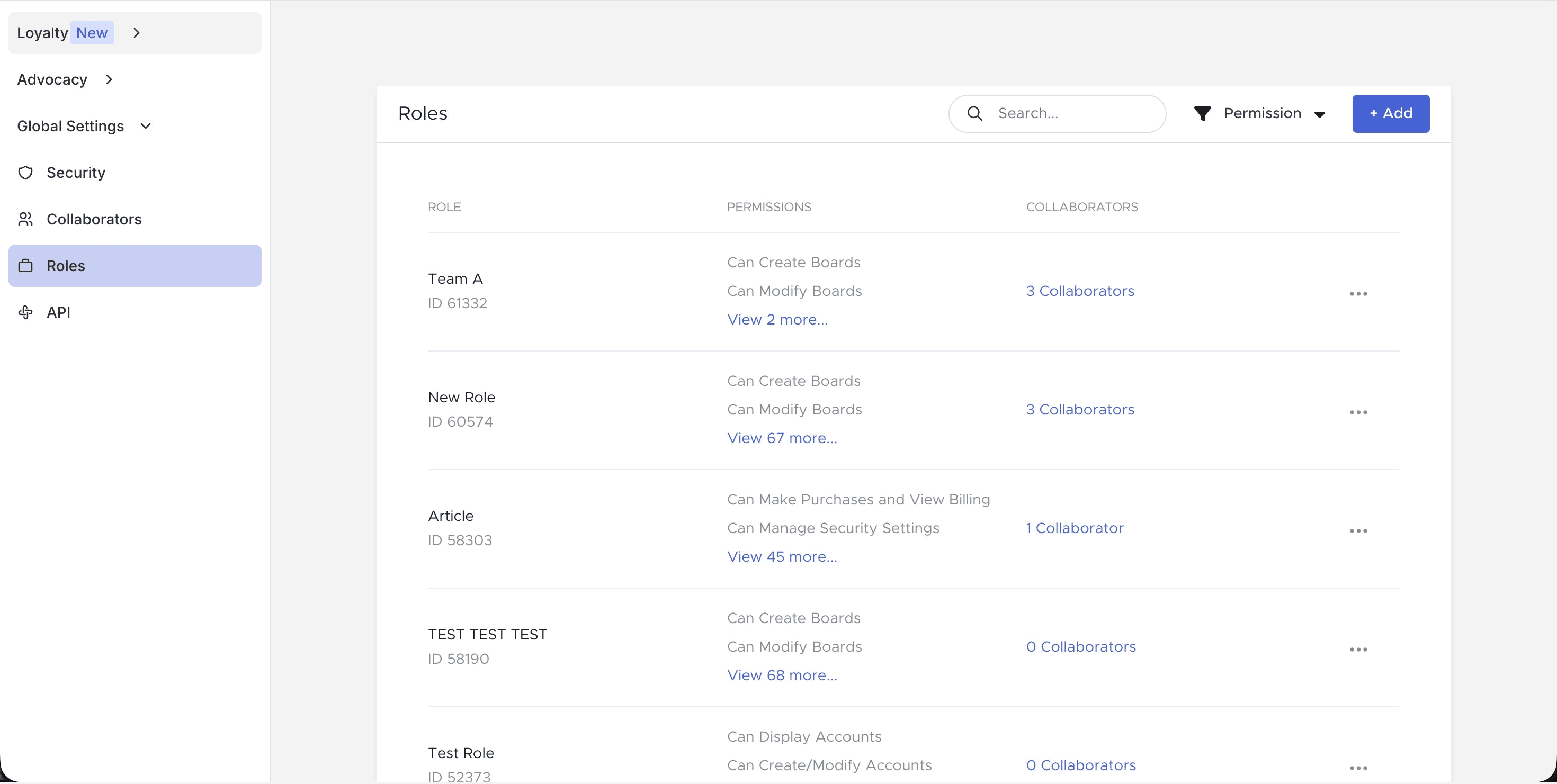Click the COLLABORATORS column header
This screenshot has height=784, width=1557.
[x=1082, y=207]
